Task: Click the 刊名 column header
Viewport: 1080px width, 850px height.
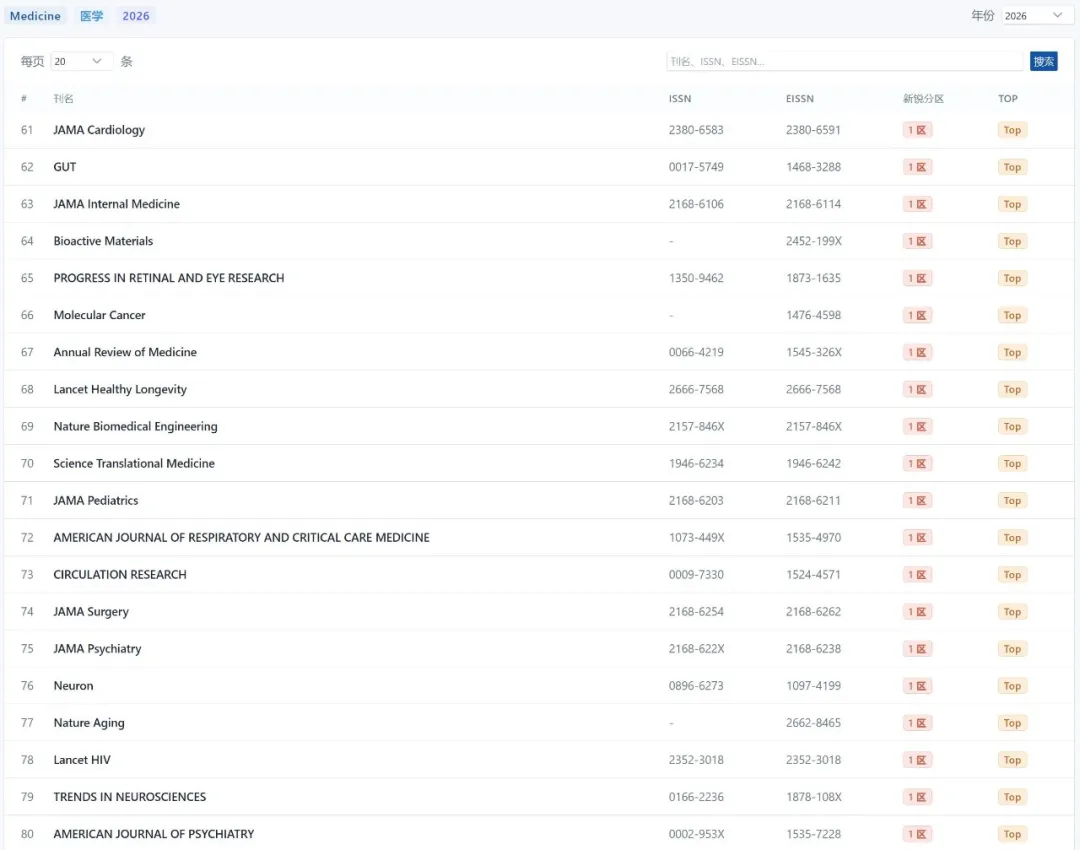Action: pyautogui.click(x=63, y=99)
